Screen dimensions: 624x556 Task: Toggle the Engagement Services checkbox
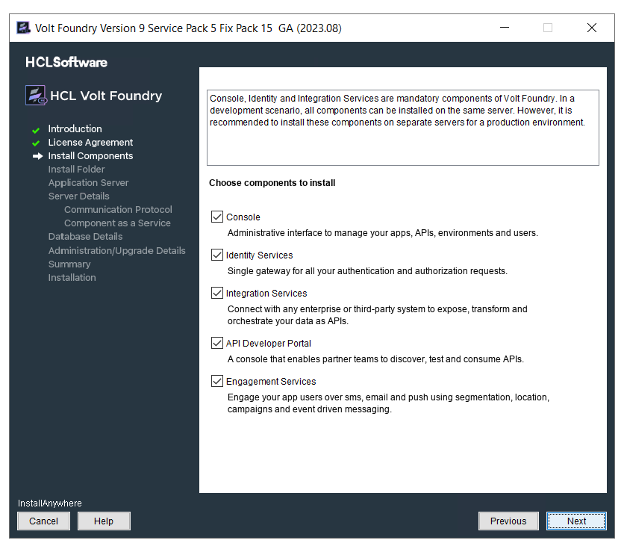tap(217, 381)
